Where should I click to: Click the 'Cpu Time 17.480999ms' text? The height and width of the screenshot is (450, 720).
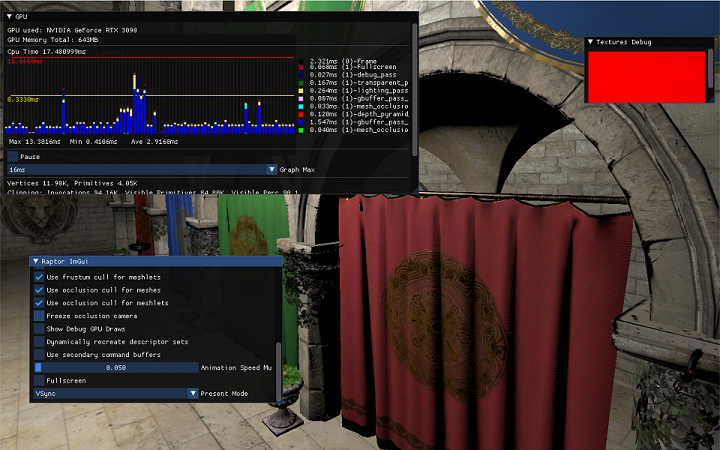point(46,51)
